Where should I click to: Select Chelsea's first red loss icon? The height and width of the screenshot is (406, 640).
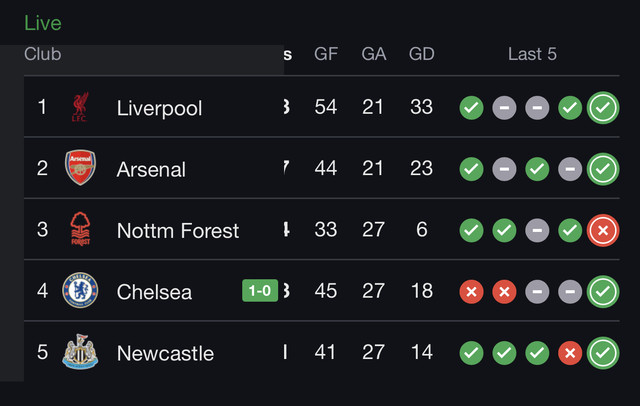click(471, 292)
